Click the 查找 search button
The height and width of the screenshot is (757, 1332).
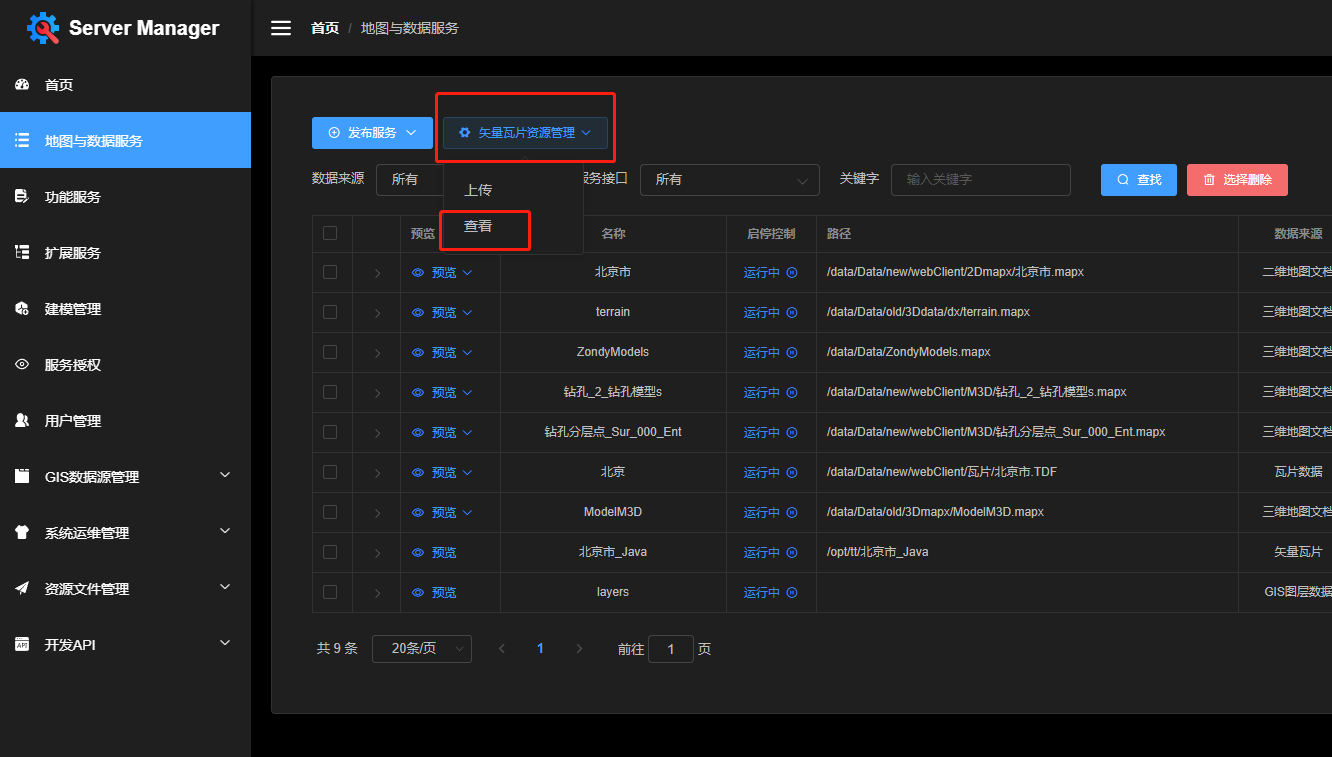[x=1139, y=180]
